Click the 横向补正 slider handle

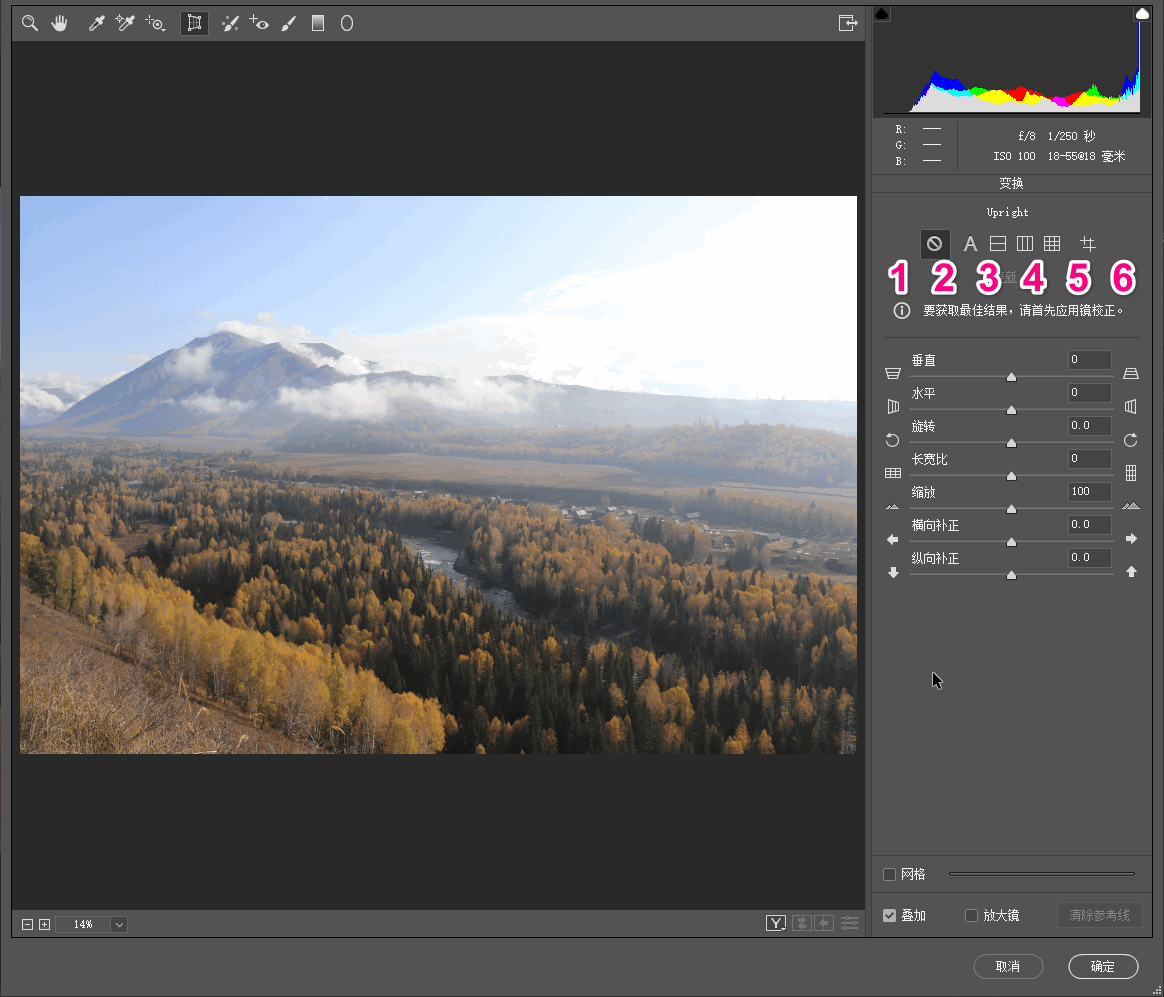[1011, 542]
